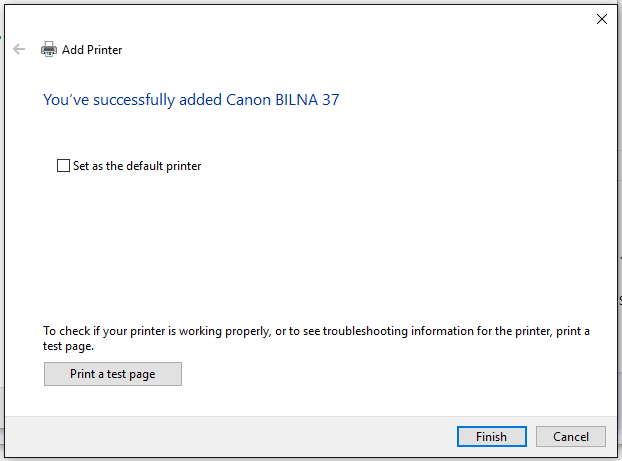Go back using the back arrow
Viewport: 622px width, 461px height.
19,49
